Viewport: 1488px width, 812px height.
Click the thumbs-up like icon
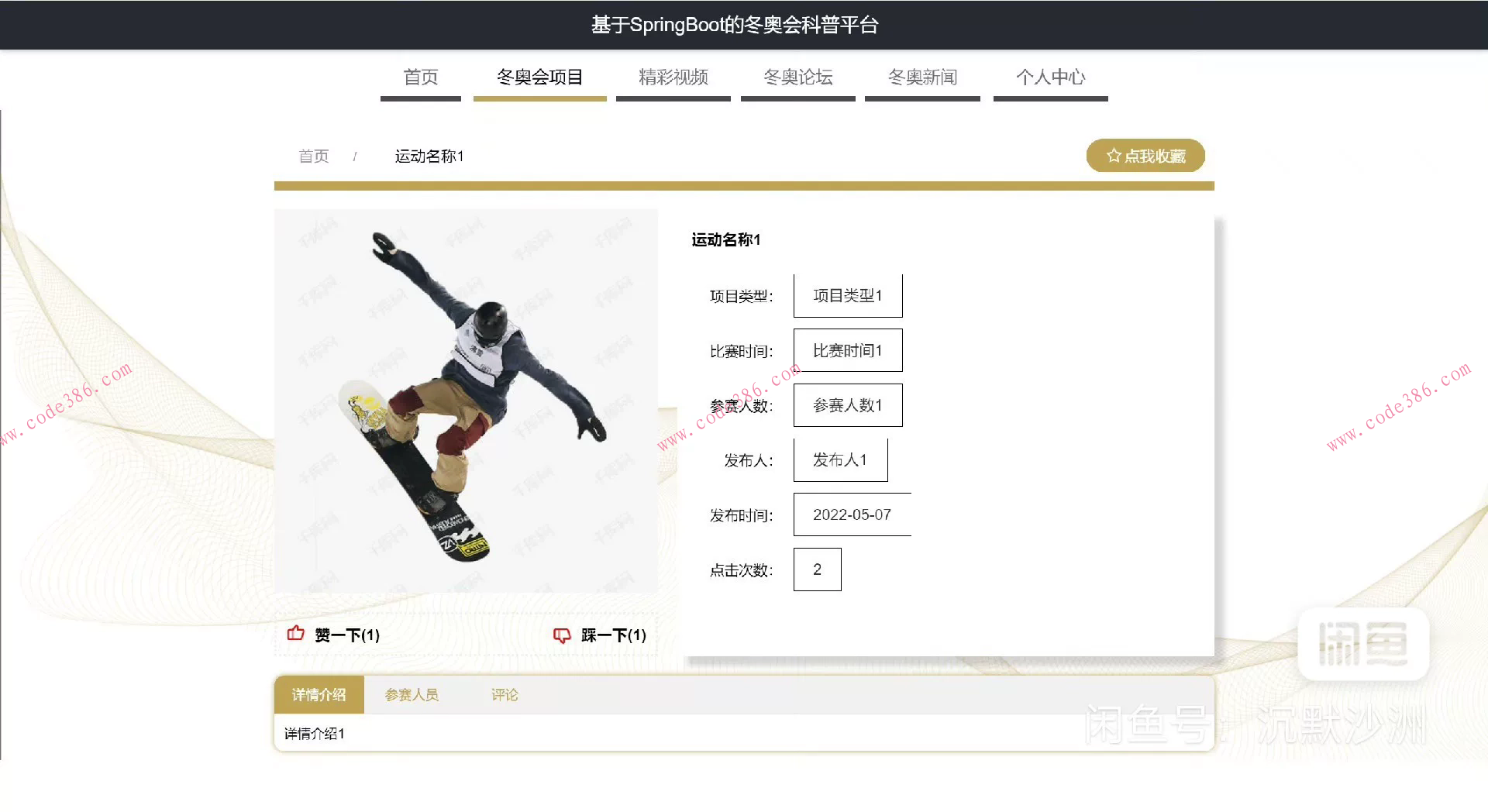295,634
